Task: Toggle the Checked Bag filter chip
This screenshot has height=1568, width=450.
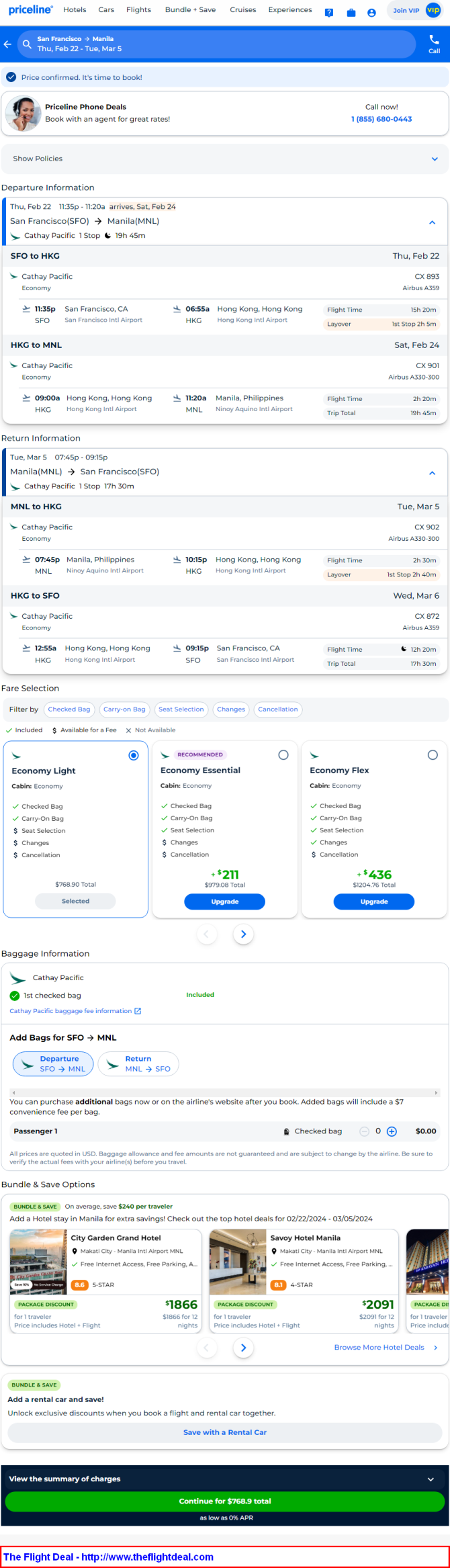Action: [69, 709]
